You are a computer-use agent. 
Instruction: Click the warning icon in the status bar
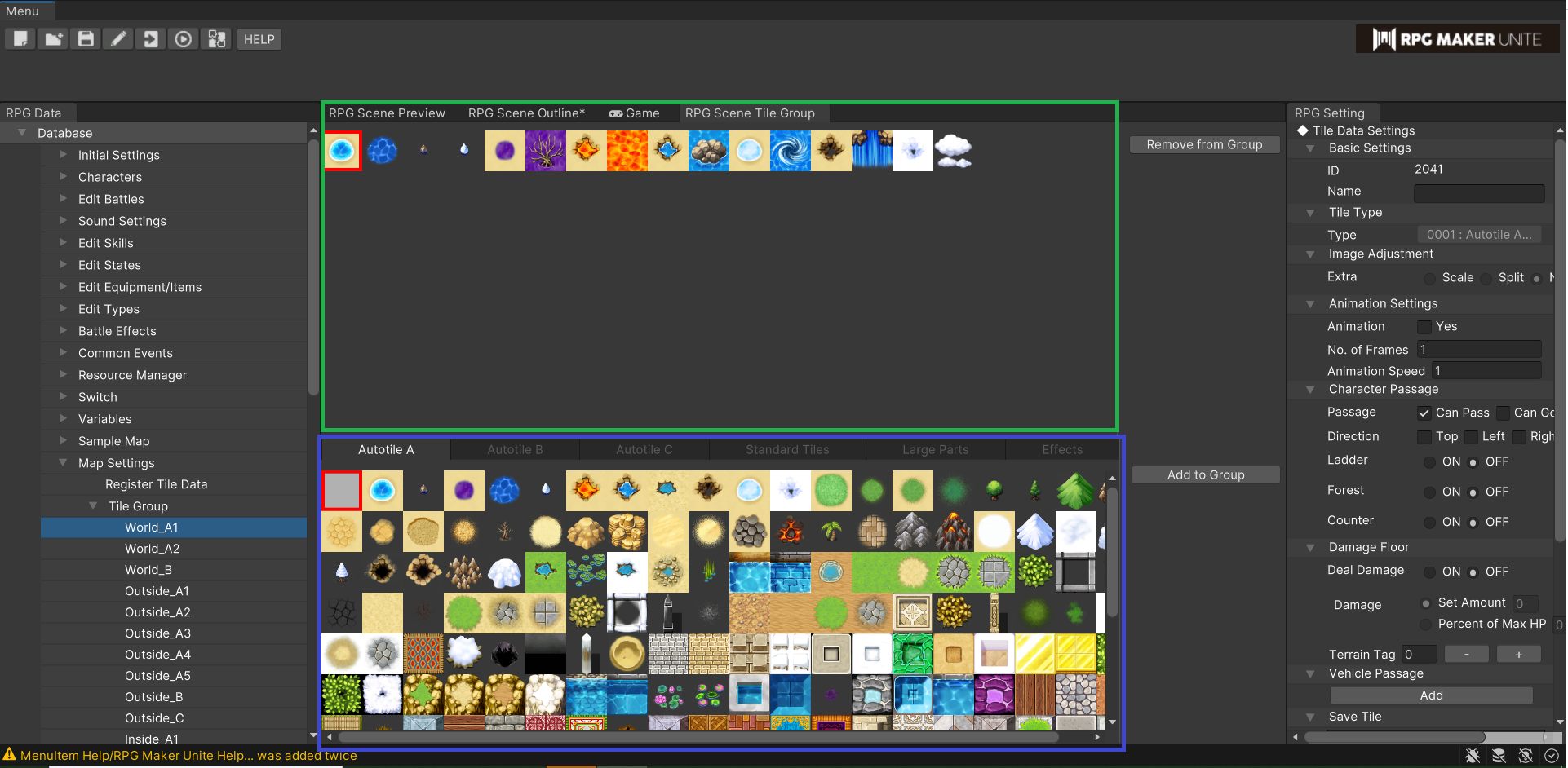tap(9, 755)
